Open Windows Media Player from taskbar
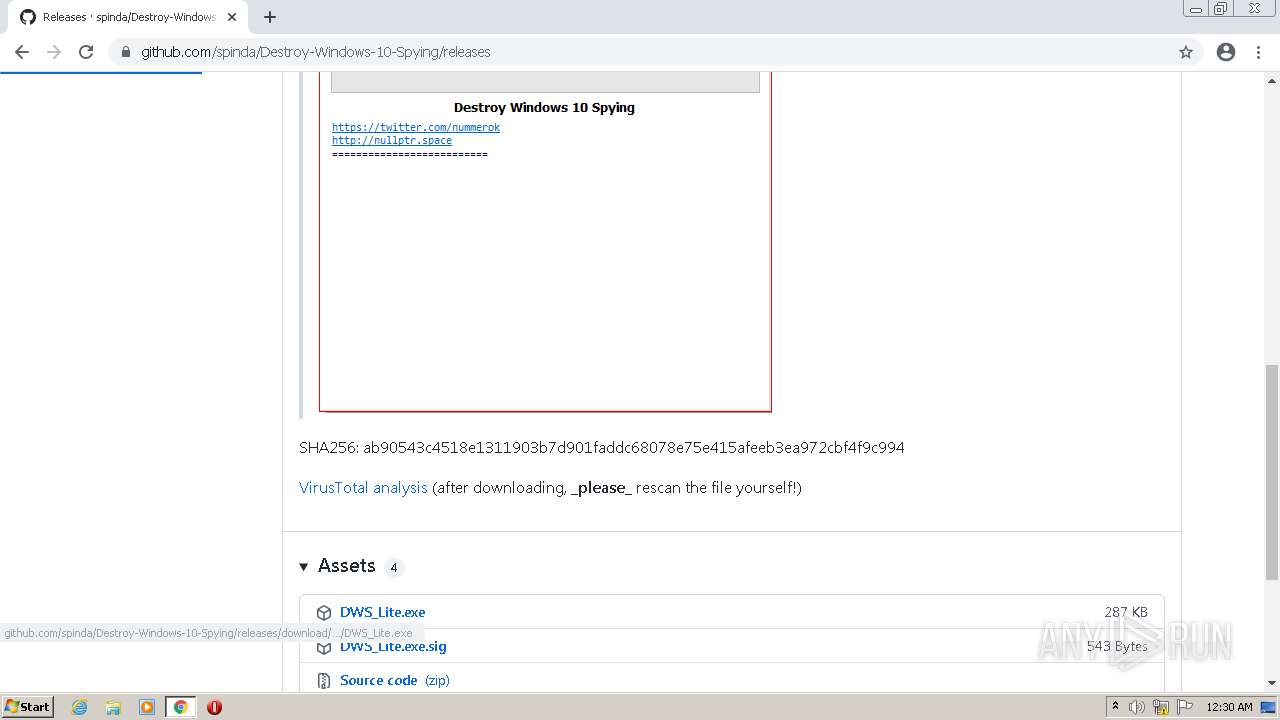Screen dimensions: 1280x720 point(147,707)
